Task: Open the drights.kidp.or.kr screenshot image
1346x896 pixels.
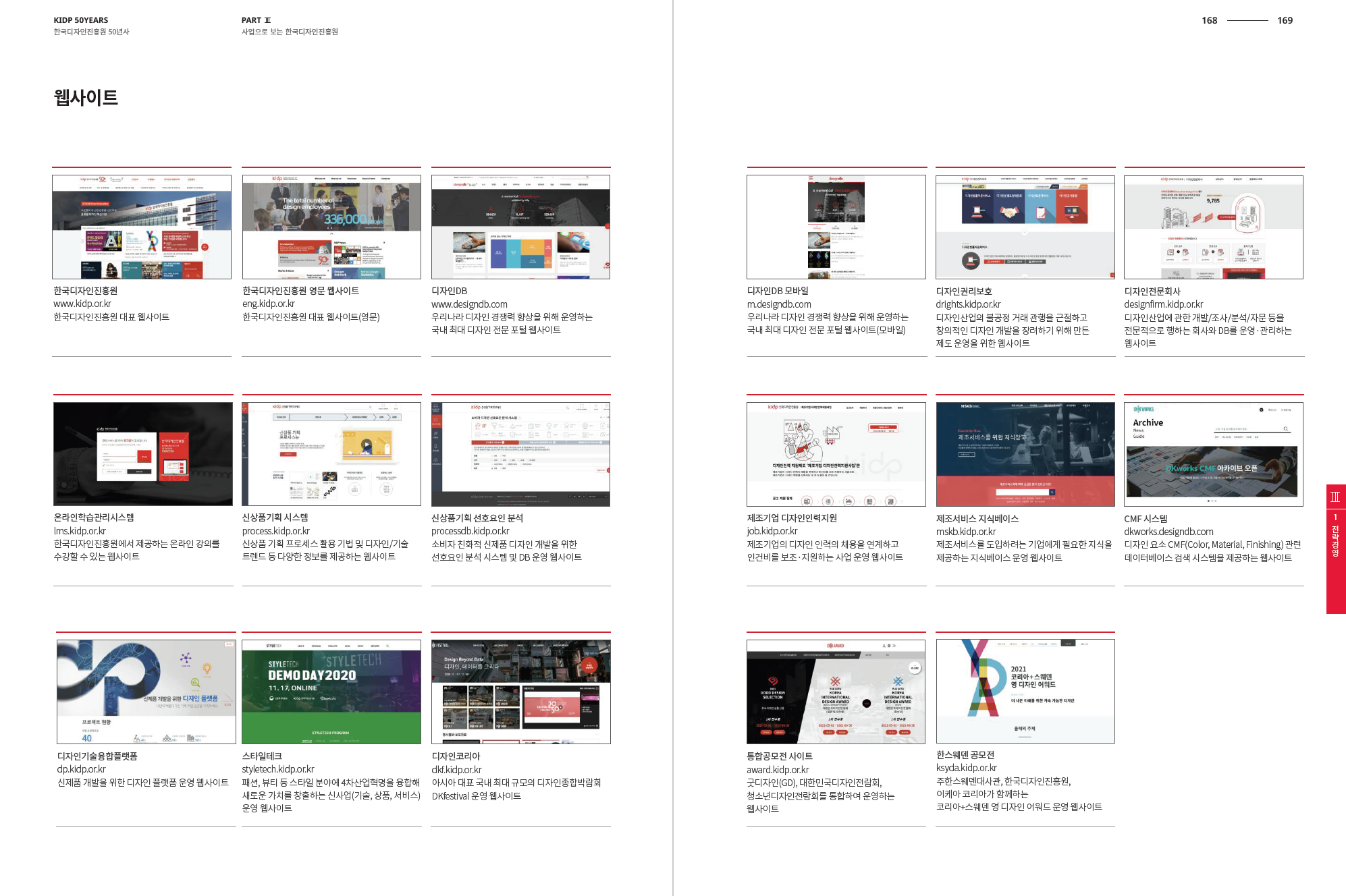Action: click(1025, 227)
